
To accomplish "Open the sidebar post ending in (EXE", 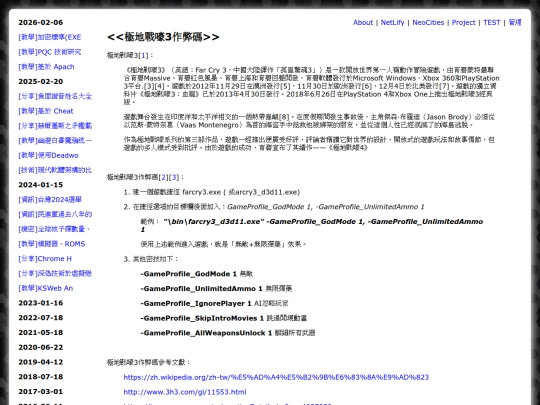I will click(50, 37).
